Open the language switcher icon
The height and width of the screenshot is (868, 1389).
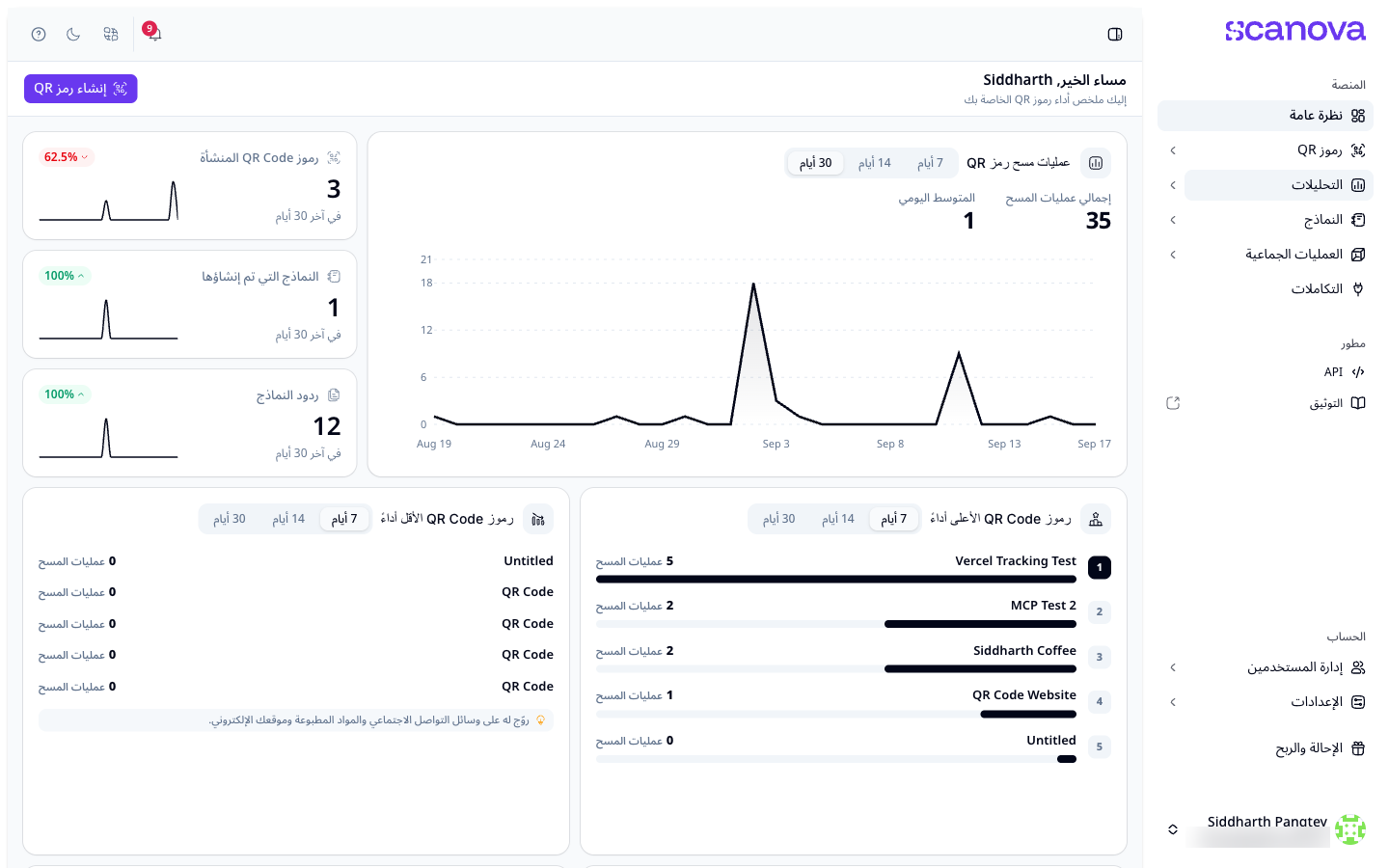111,35
